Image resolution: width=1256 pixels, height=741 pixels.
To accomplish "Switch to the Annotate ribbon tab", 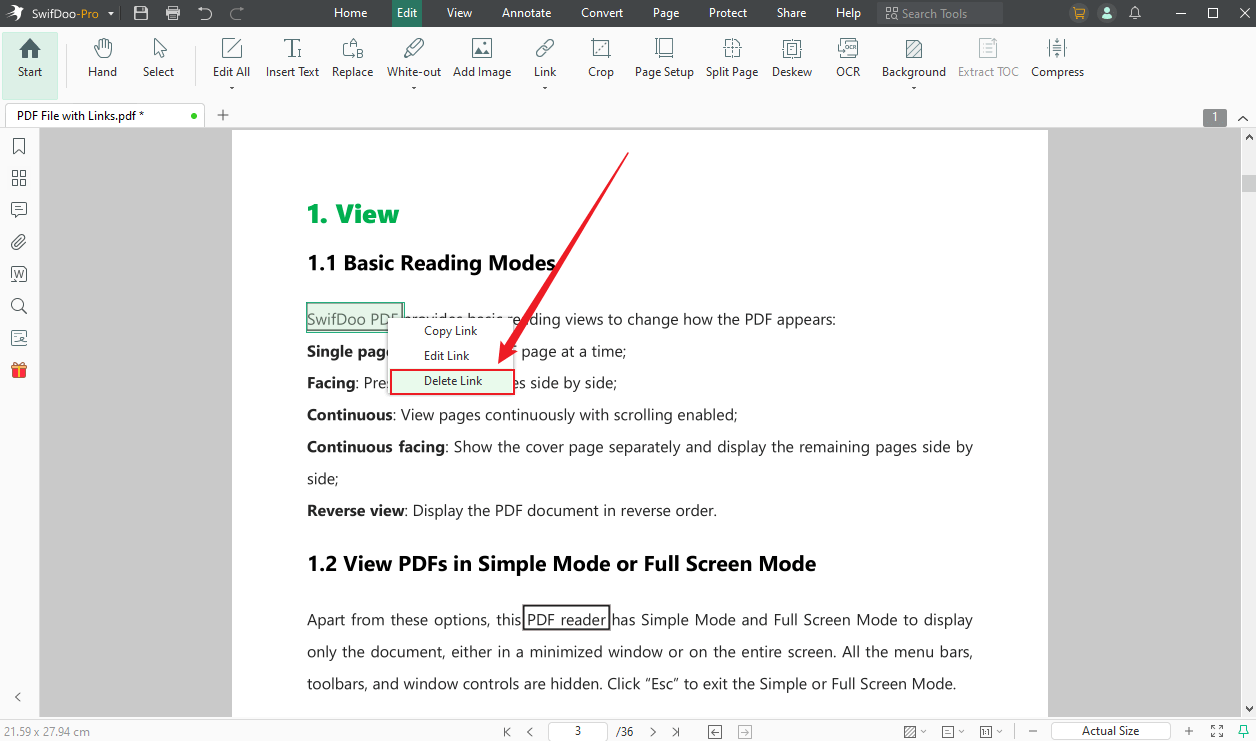I will pyautogui.click(x=526, y=13).
